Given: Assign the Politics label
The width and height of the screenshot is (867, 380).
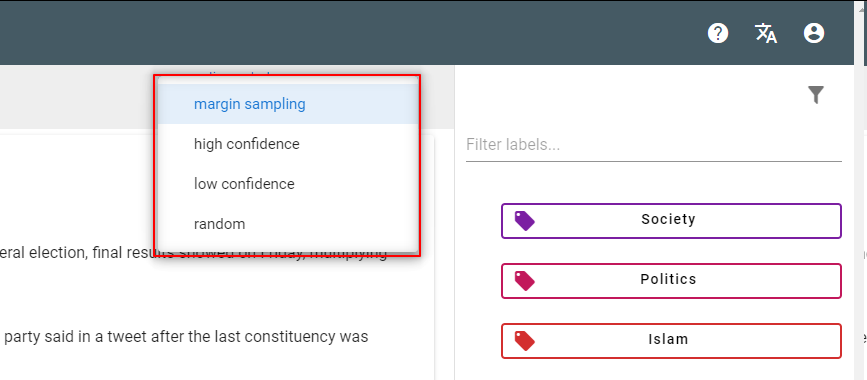Looking at the screenshot, I should (671, 280).
